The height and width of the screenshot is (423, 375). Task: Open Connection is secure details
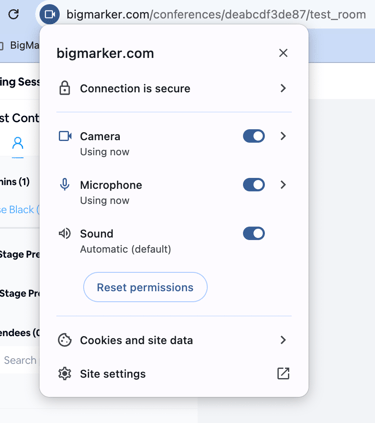tap(174, 88)
